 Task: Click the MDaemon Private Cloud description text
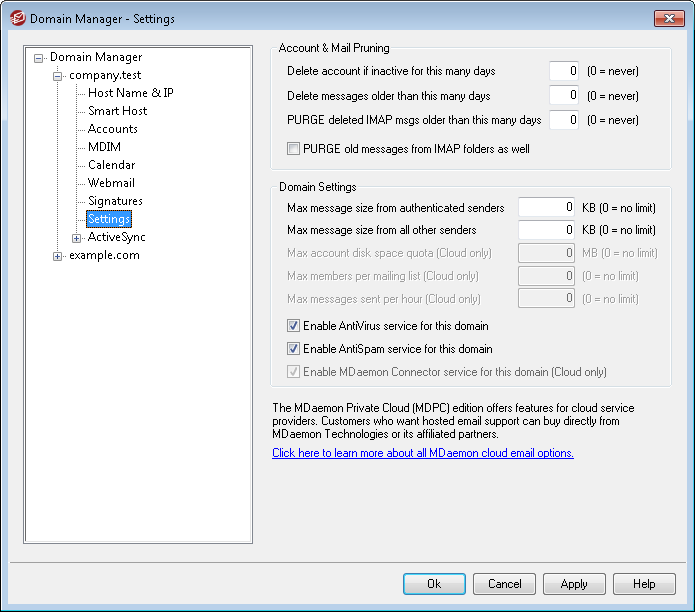[453, 421]
